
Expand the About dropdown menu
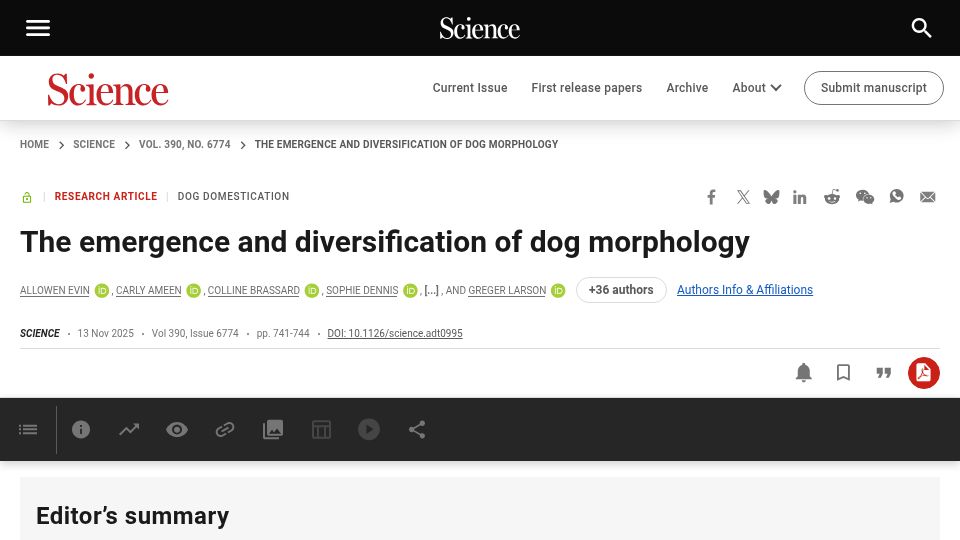(x=757, y=88)
